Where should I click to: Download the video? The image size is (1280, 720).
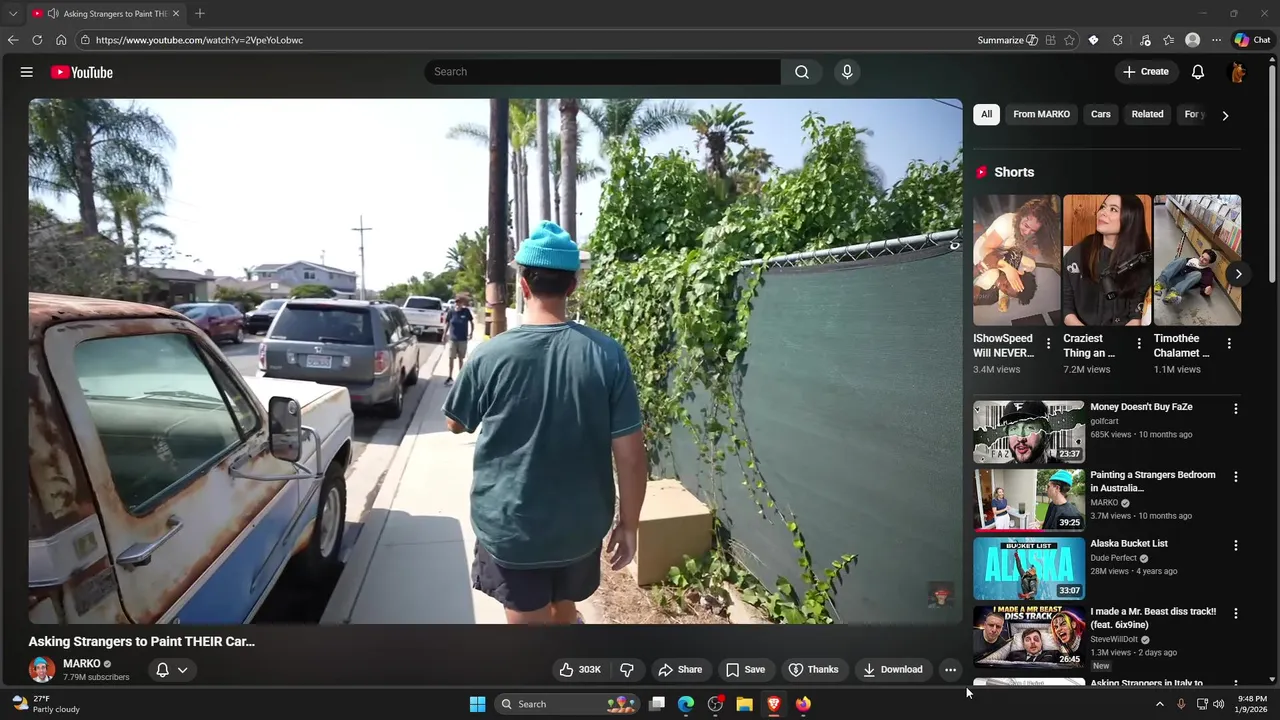tap(893, 670)
